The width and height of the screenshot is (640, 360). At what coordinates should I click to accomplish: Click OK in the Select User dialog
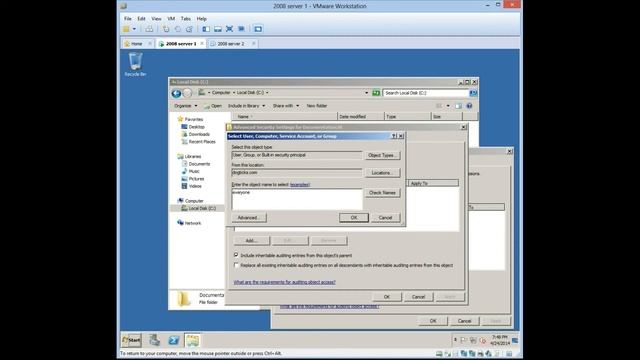353,218
